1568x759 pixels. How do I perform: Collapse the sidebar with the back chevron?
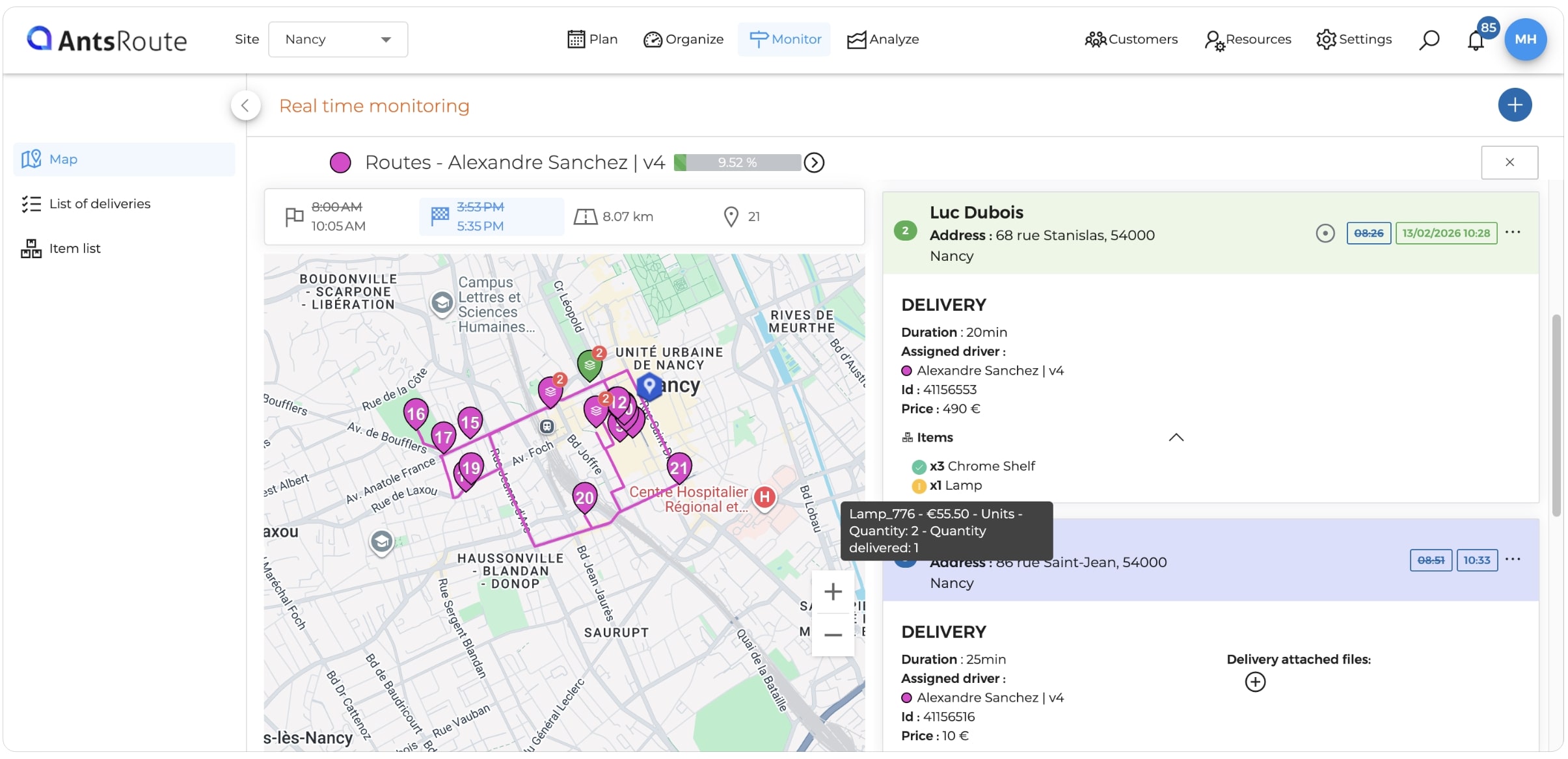[245, 105]
